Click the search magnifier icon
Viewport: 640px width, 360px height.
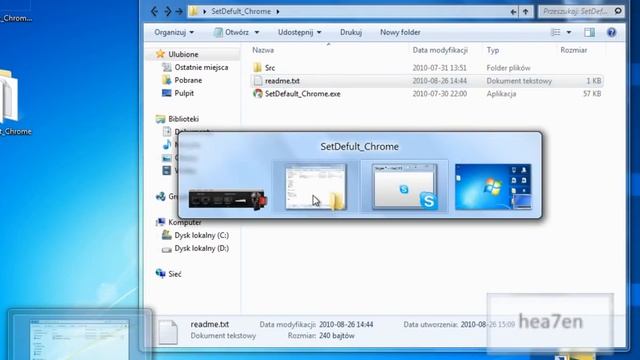coord(618,11)
